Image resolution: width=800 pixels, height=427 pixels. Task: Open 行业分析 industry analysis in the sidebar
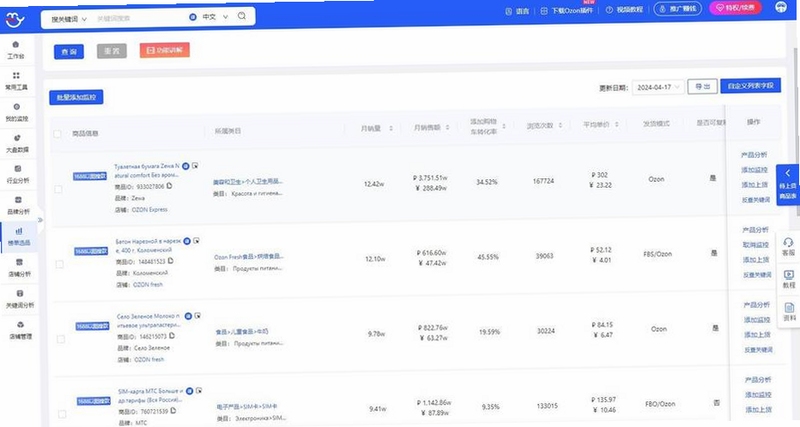click(18, 174)
